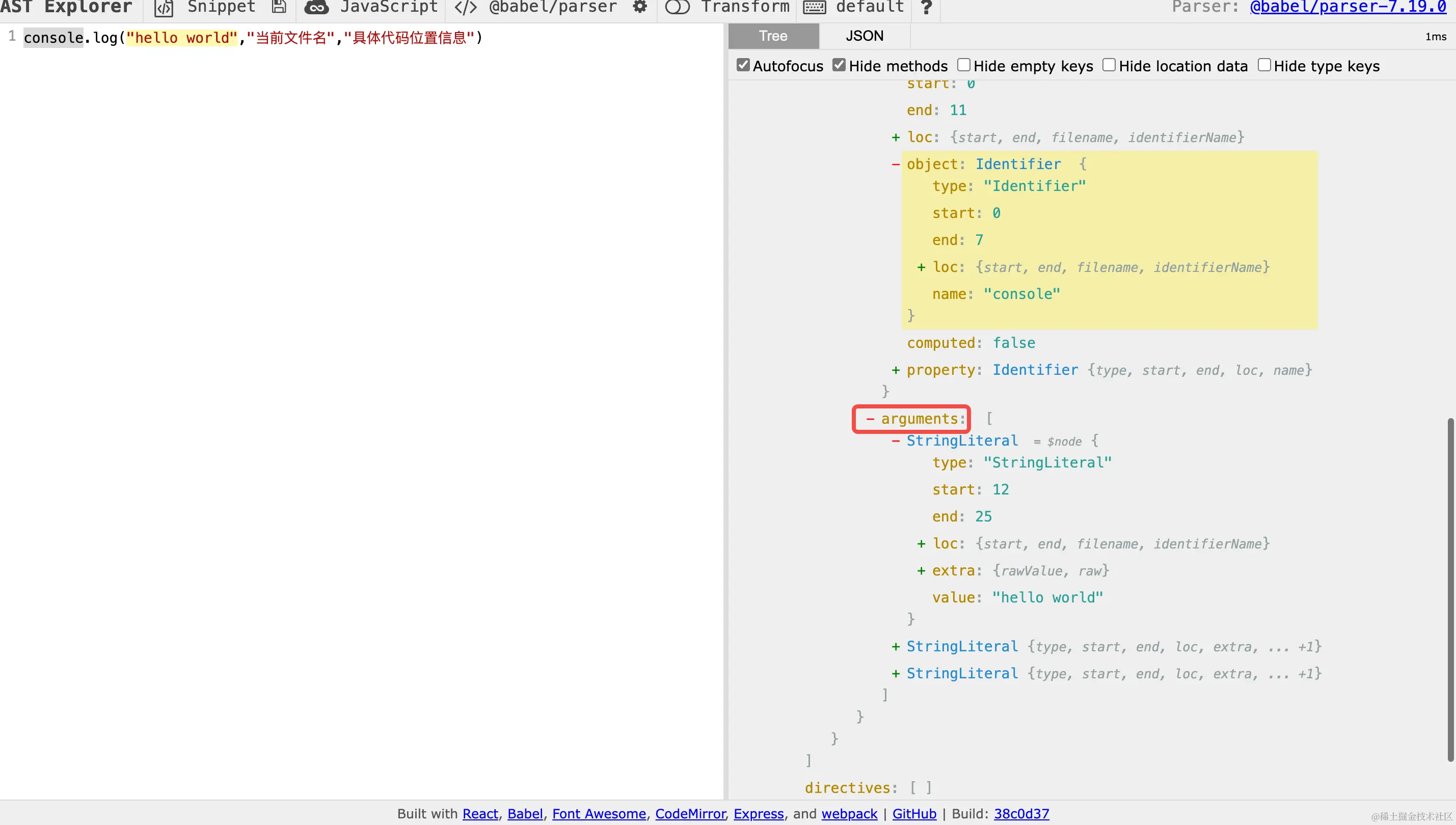Click the Snippet code icon
Viewport: 1456px width, 825px height.
tap(164, 7)
